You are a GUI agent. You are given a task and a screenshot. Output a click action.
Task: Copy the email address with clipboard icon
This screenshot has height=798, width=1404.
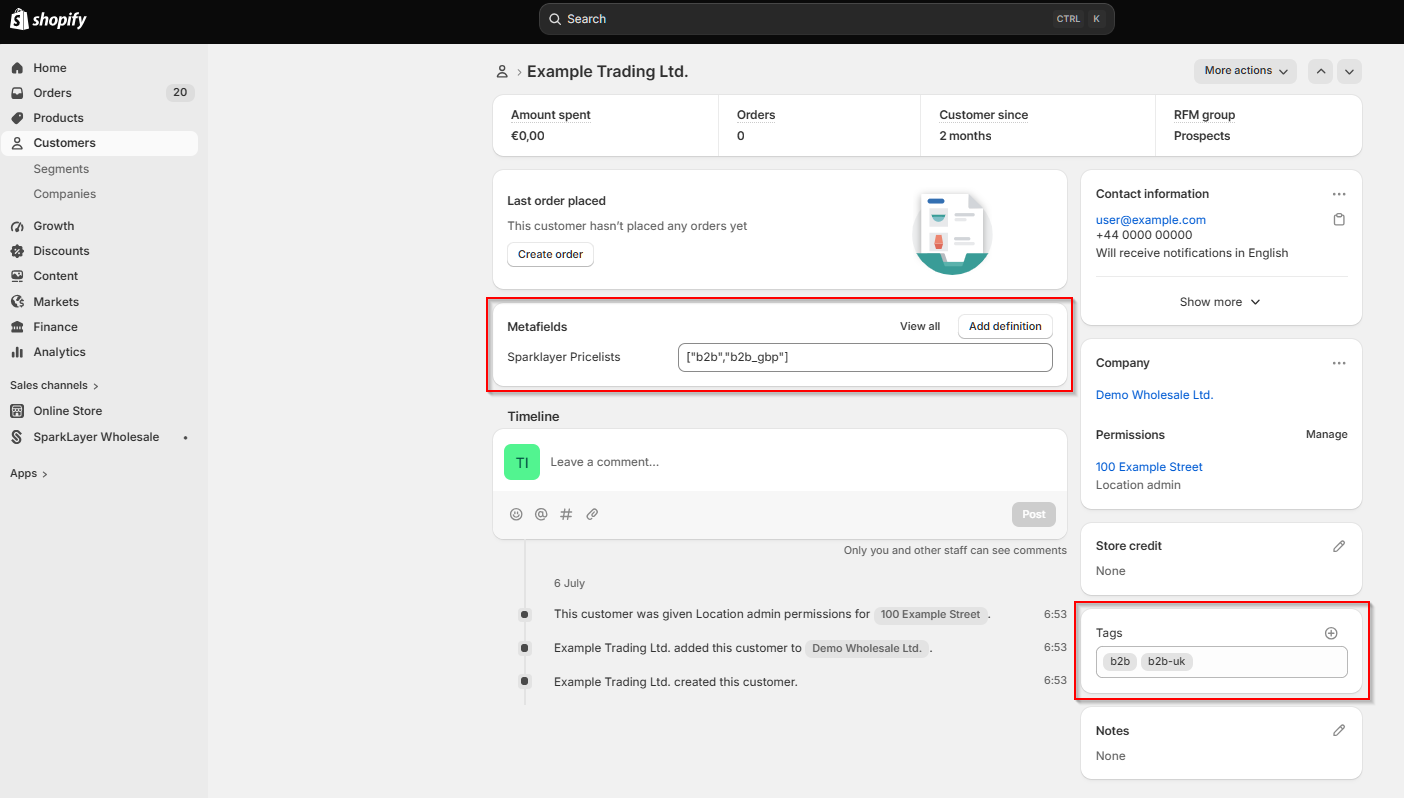1339,220
